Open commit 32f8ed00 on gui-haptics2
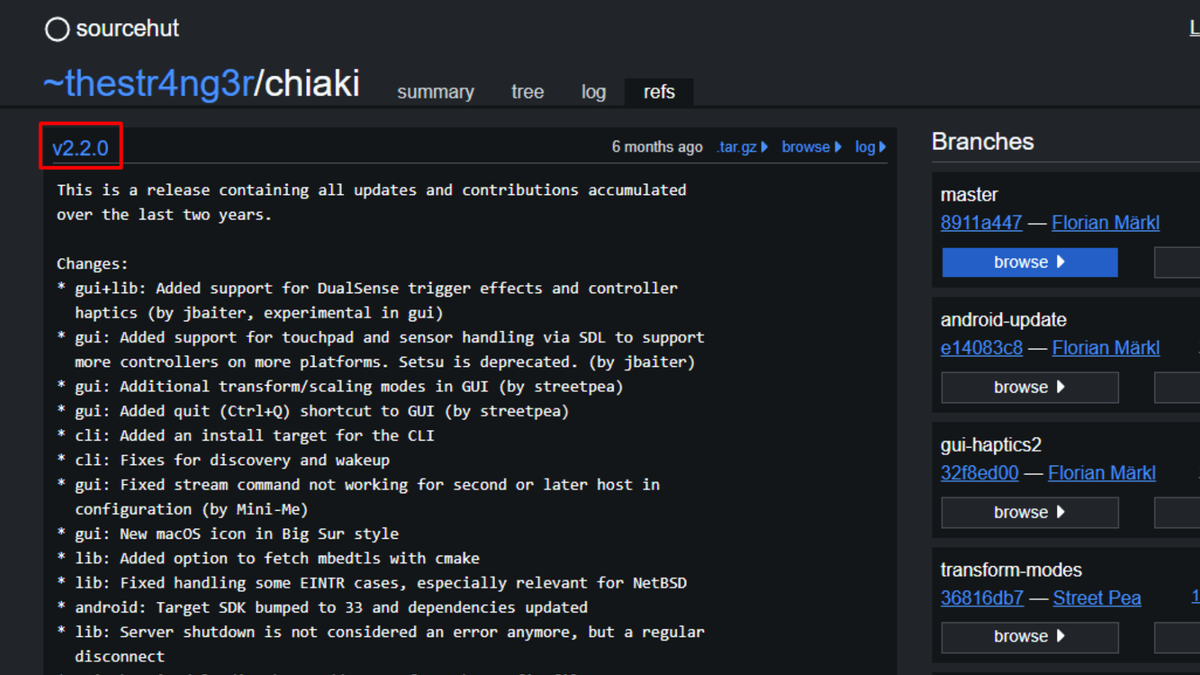Viewport: 1200px width, 675px height. (979, 473)
